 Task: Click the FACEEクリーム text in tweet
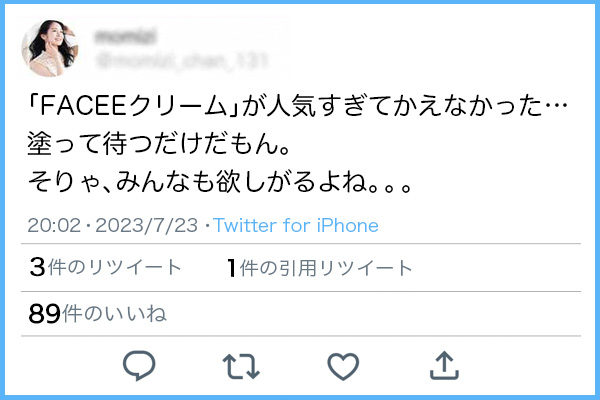(x=133, y=106)
